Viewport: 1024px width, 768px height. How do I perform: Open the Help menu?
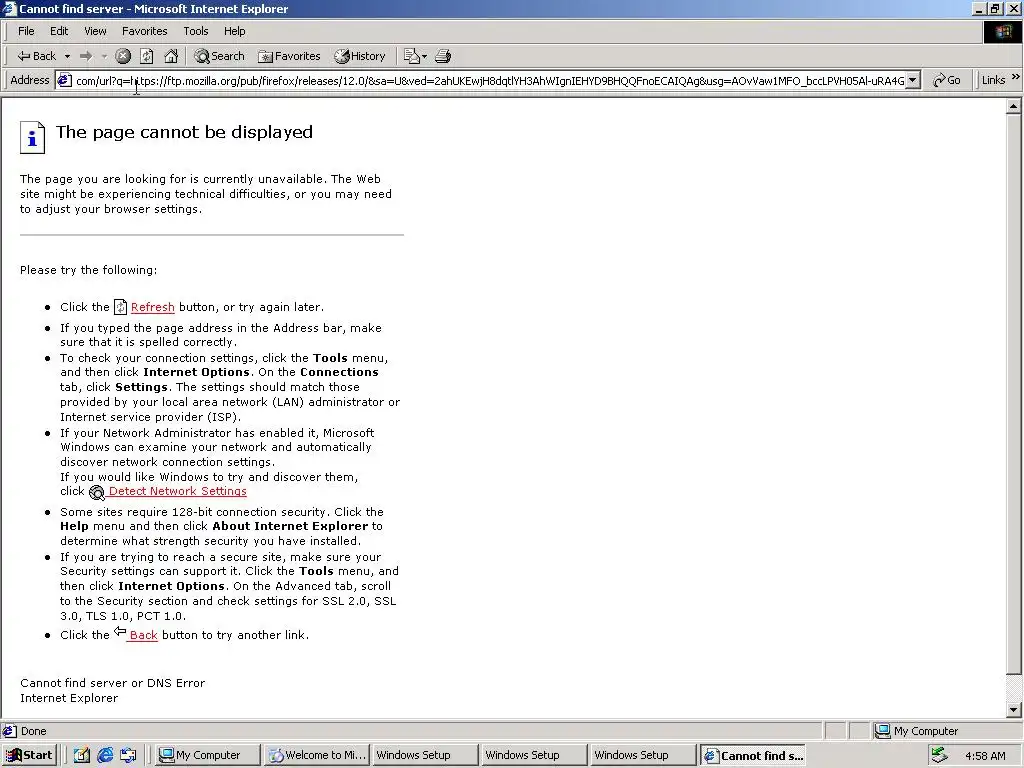pos(234,31)
